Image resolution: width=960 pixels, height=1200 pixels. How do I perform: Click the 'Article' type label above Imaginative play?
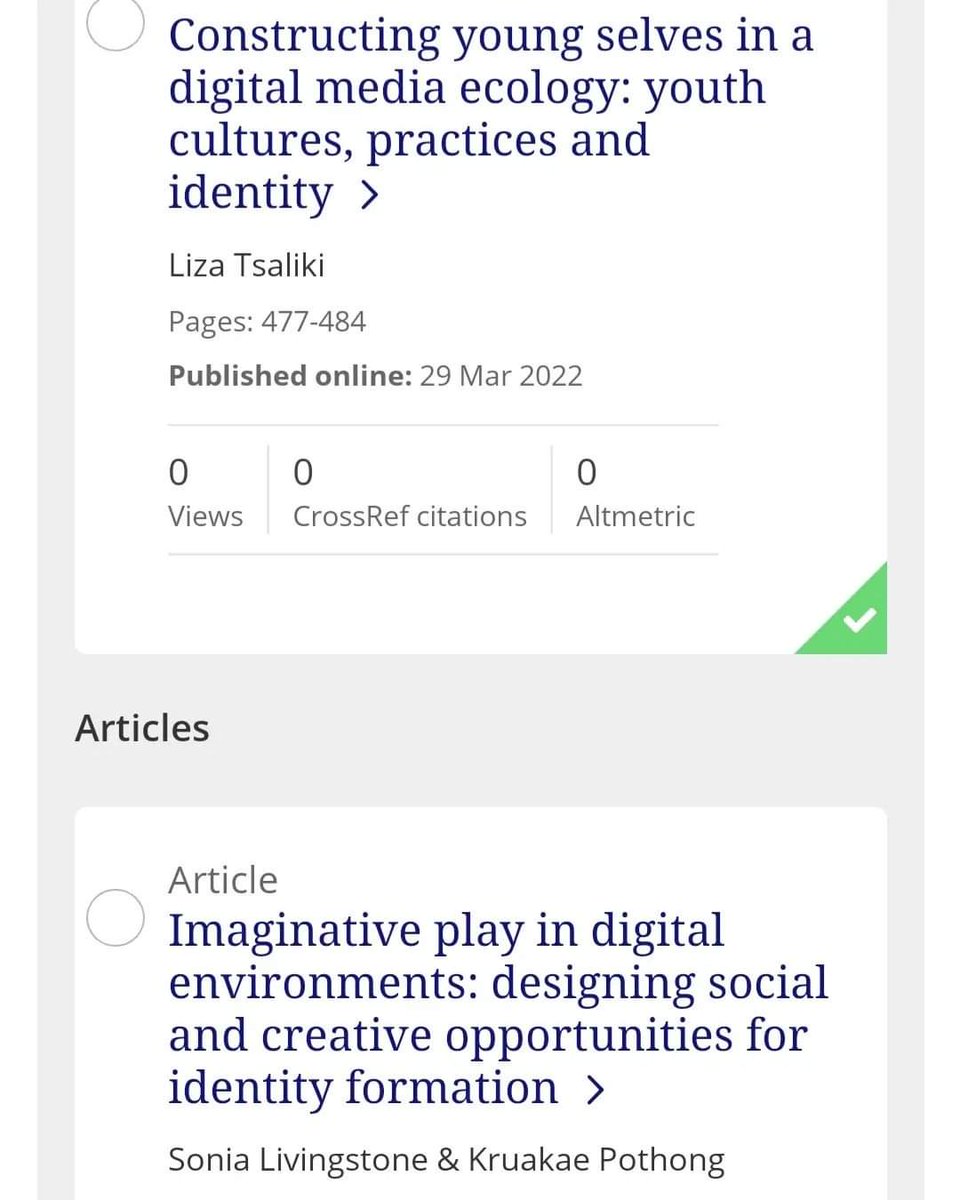pyautogui.click(x=223, y=880)
